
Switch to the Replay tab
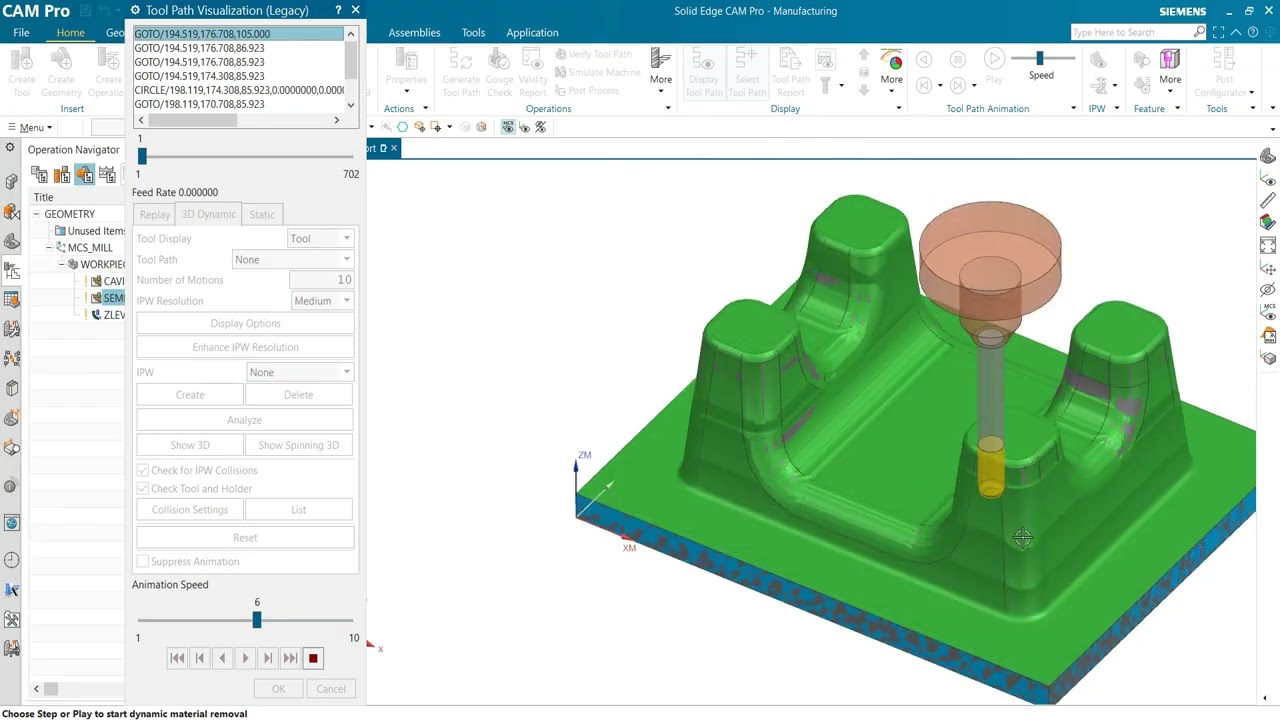point(154,214)
